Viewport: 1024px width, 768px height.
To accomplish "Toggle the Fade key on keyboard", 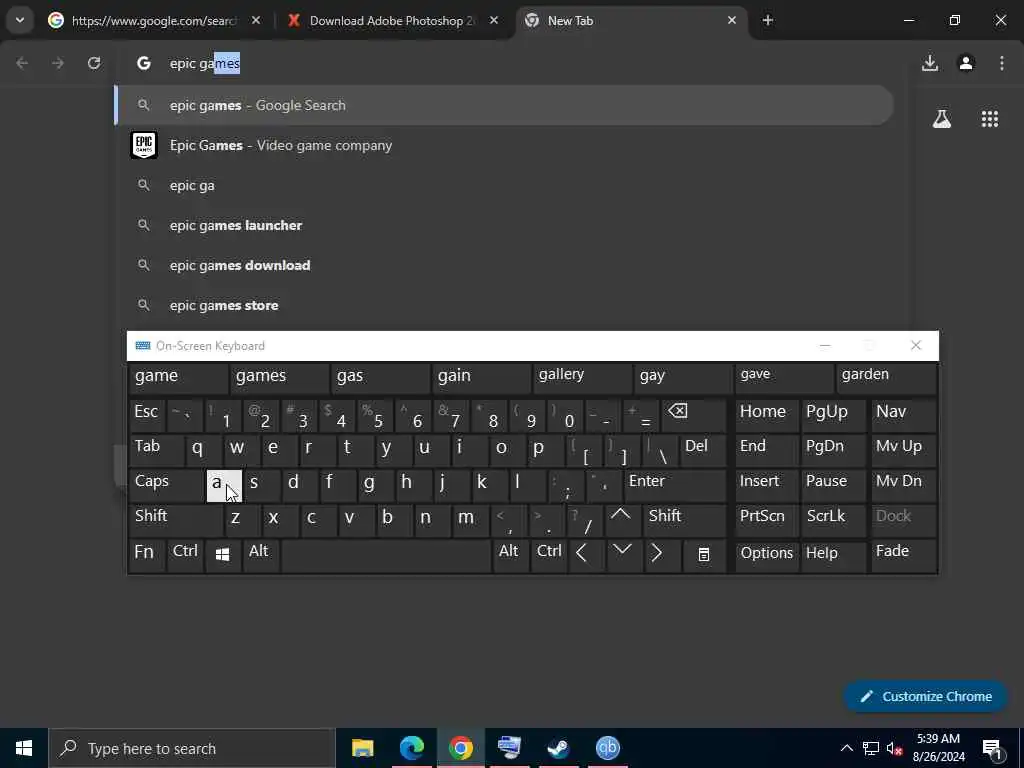I will [x=903, y=555].
